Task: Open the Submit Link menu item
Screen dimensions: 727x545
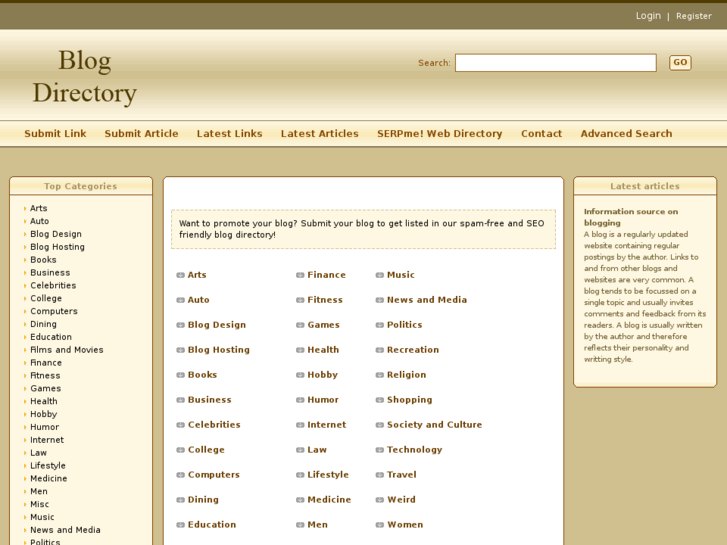Action: 55,134
